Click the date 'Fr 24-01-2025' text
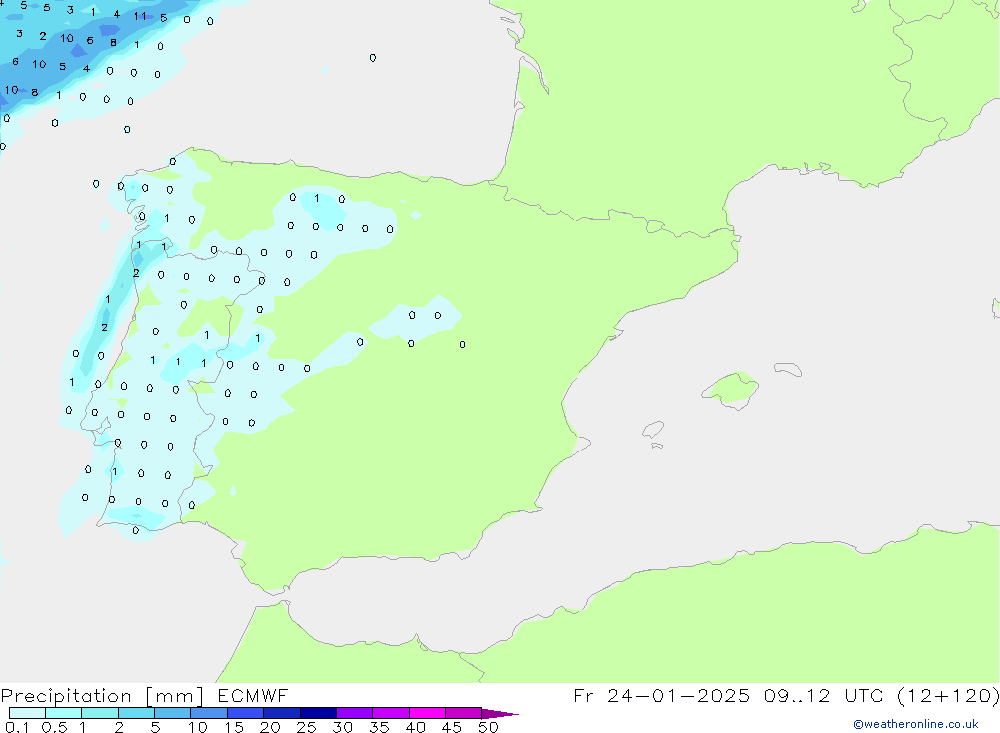 (x=662, y=696)
